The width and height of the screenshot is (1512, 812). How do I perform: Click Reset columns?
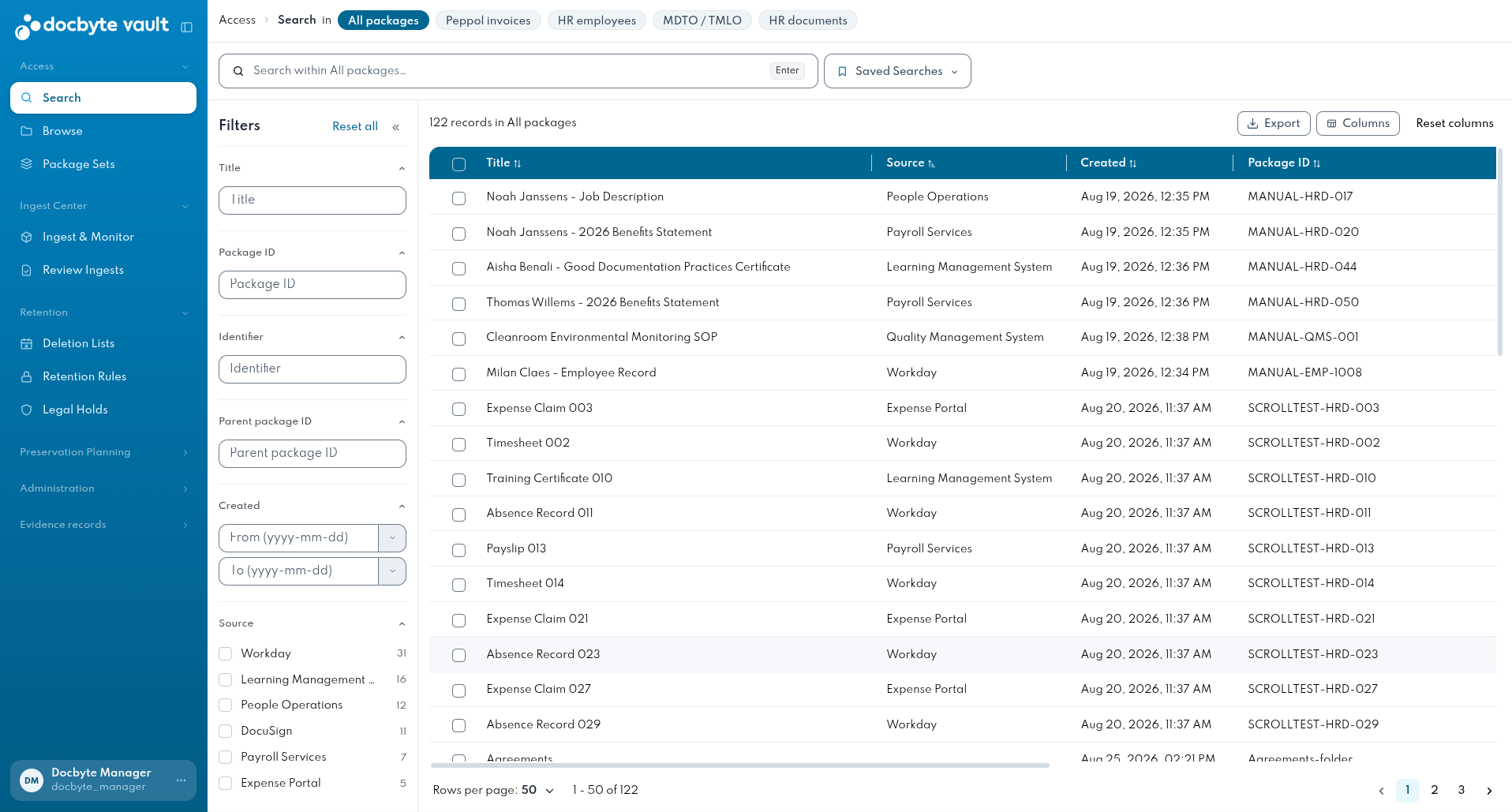point(1454,123)
